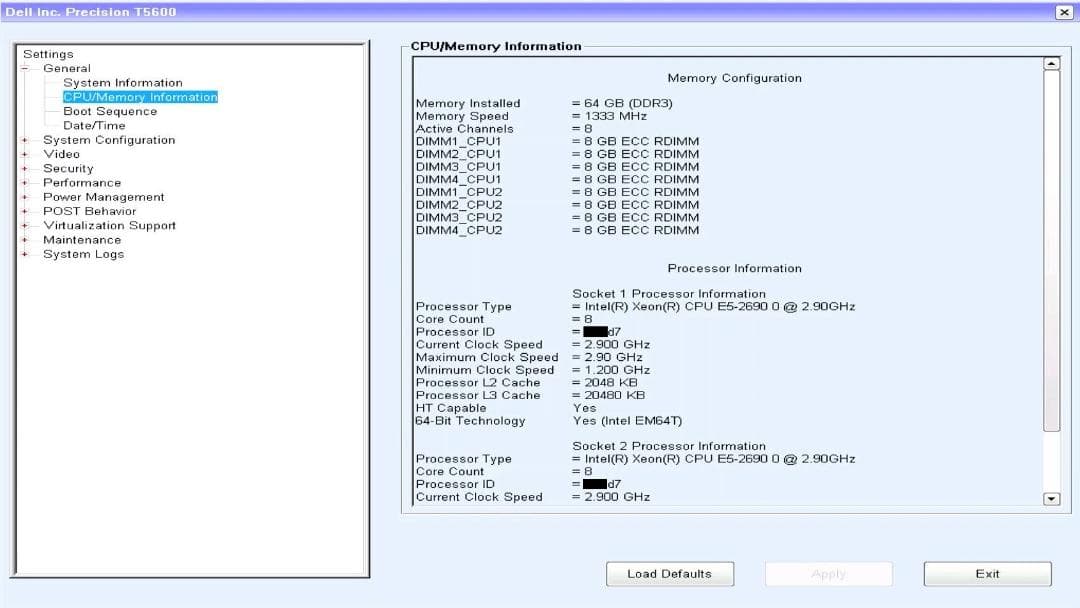This screenshot has width=1080, height=608.
Task: Click the DIMM3_CPU2 row
Action: 557,218
